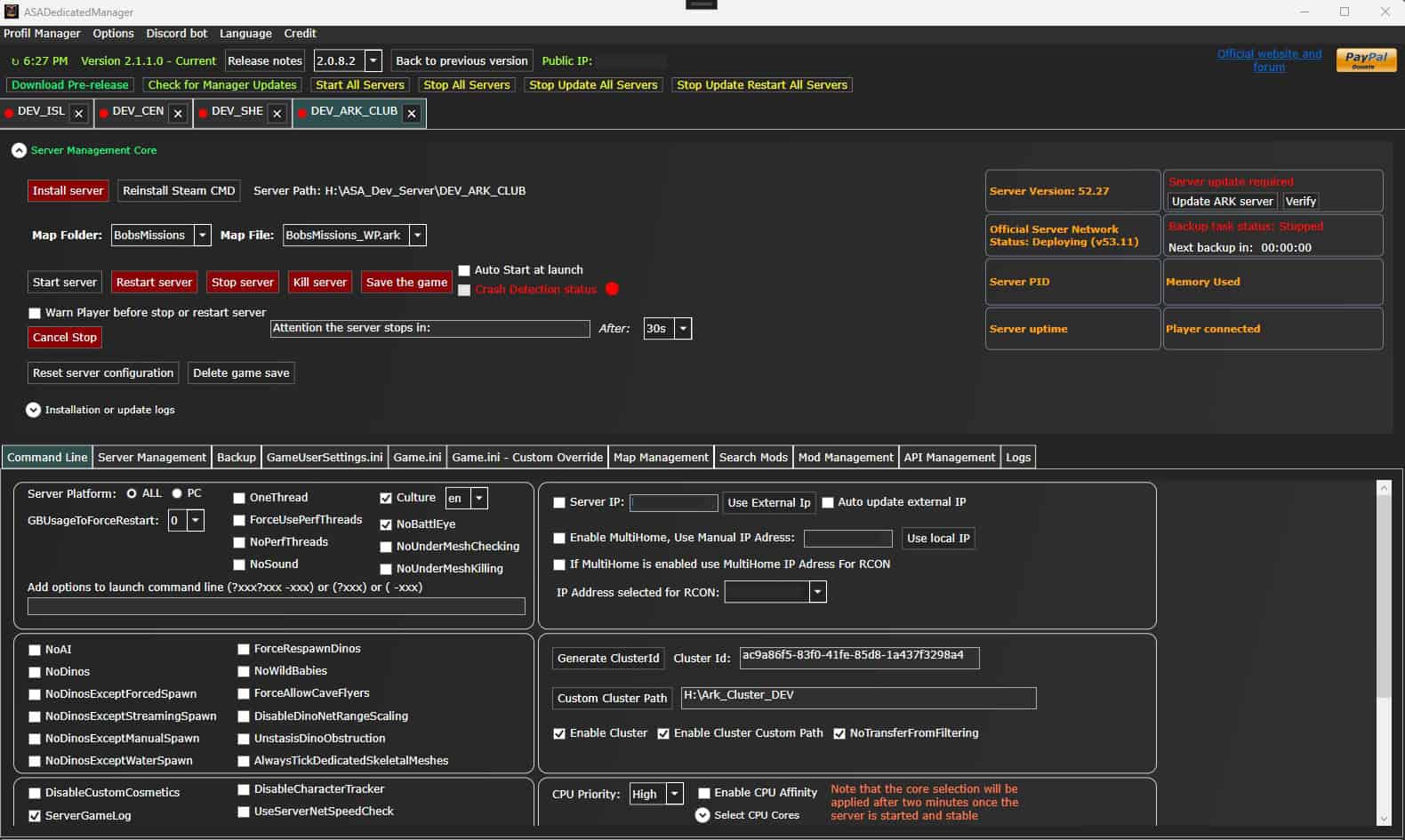Click the refresh icon beside the clock

coord(14,61)
